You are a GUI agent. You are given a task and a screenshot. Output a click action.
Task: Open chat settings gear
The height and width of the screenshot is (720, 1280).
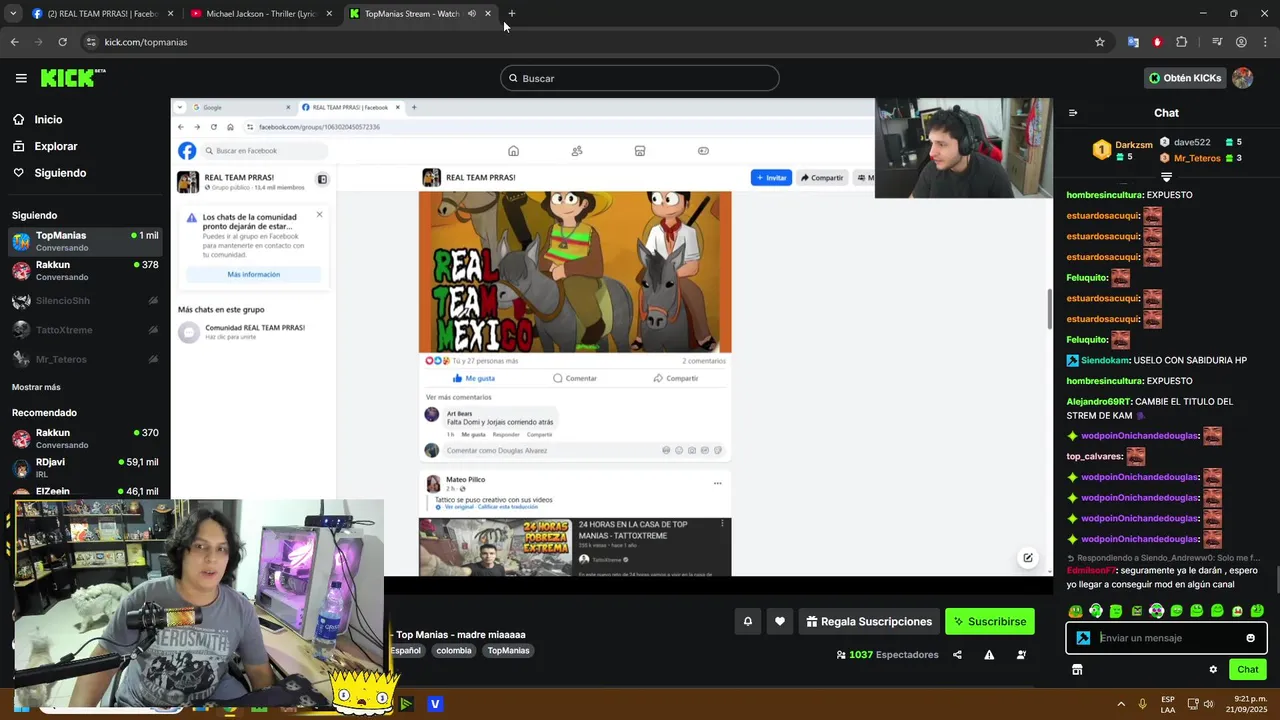pyautogui.click(x=1213, y=670)
